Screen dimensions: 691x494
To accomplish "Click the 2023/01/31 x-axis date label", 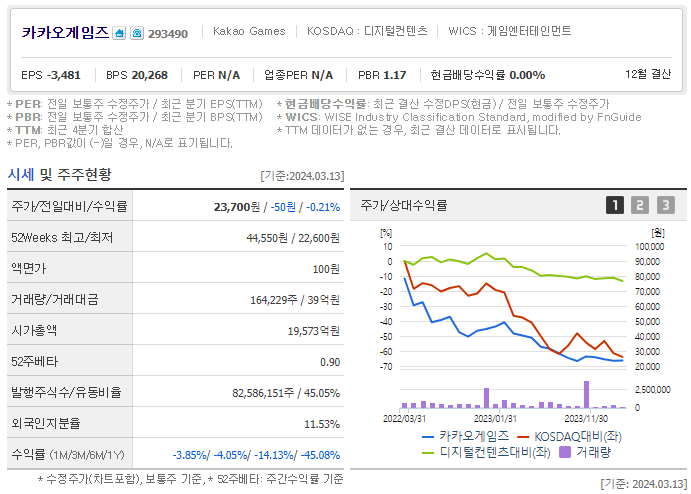I will click(x=495, y=419).
